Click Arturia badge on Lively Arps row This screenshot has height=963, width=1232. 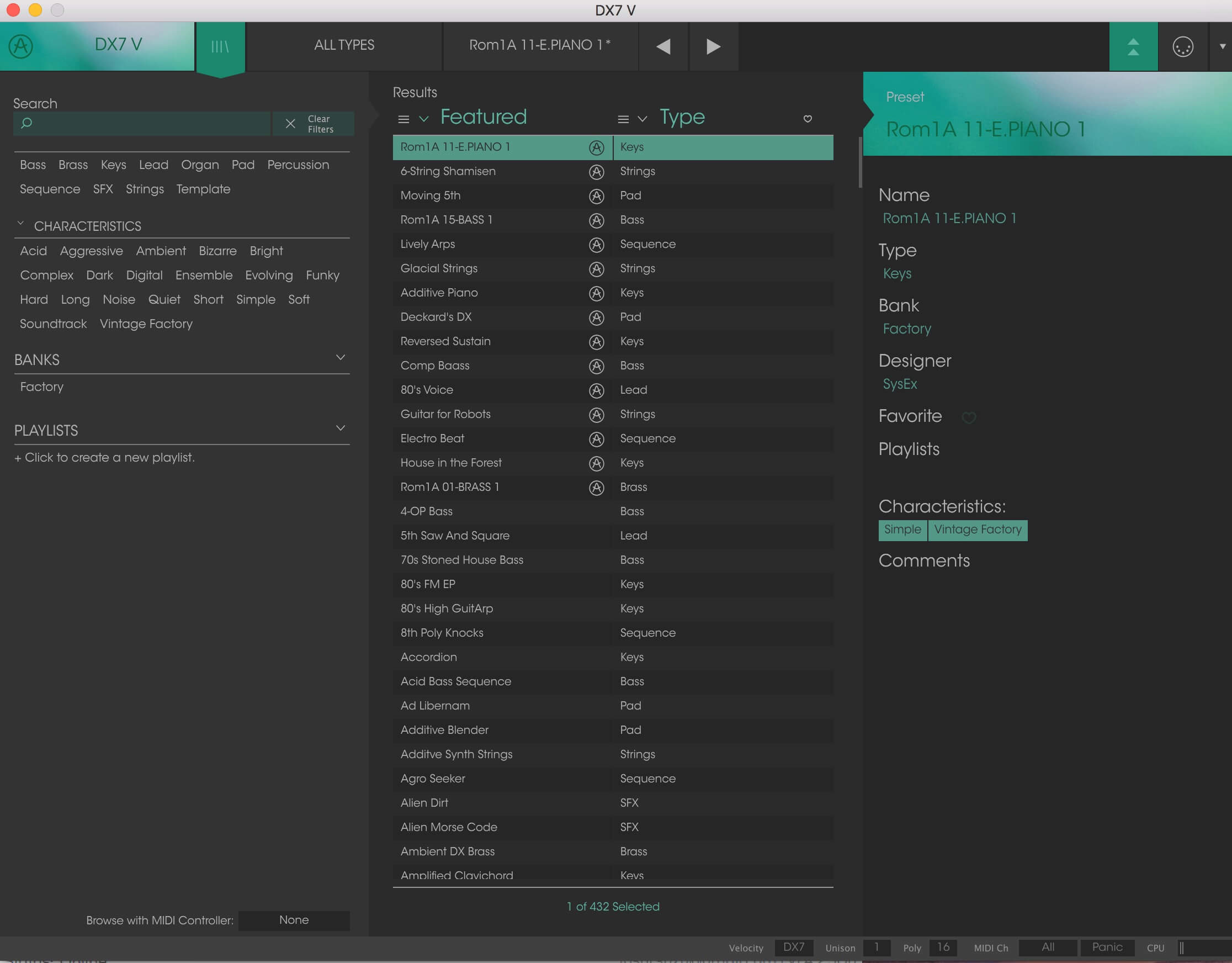pos(596,245)
